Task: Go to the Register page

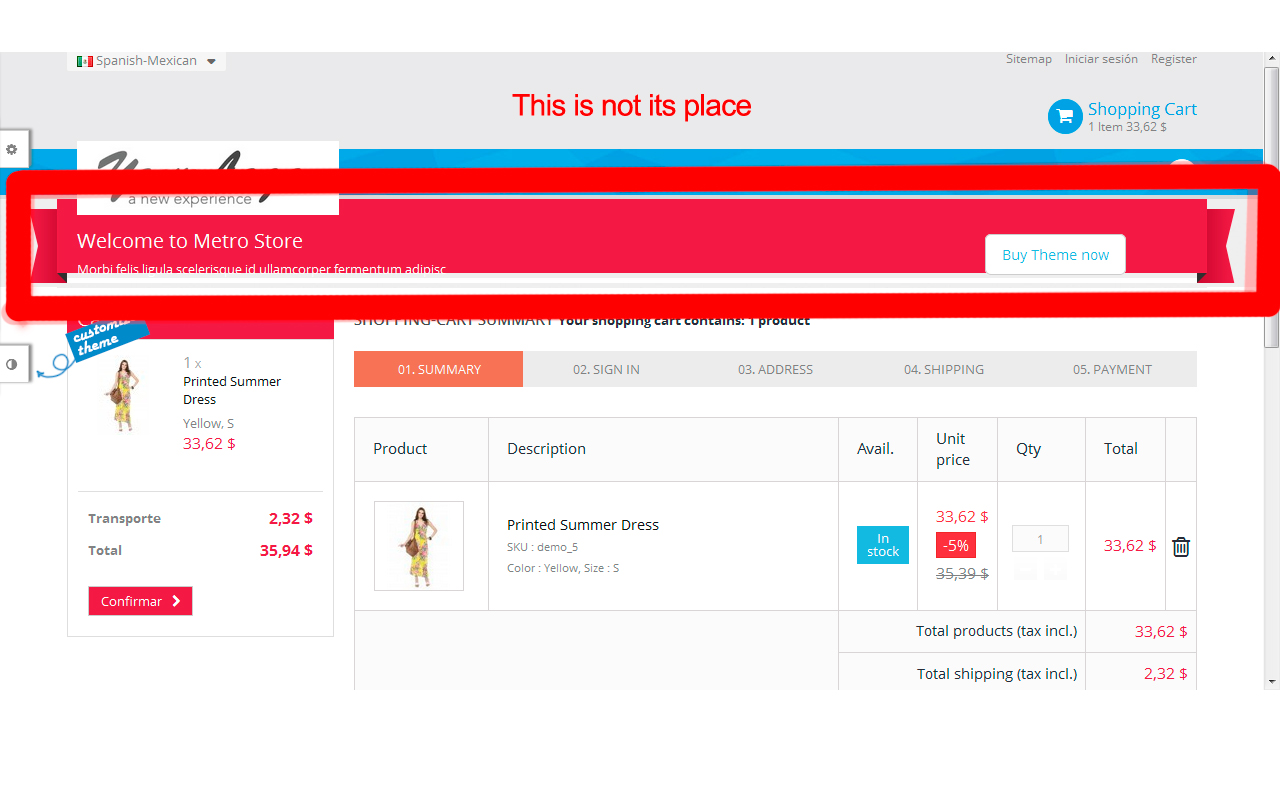Action: pos(1174,59)
